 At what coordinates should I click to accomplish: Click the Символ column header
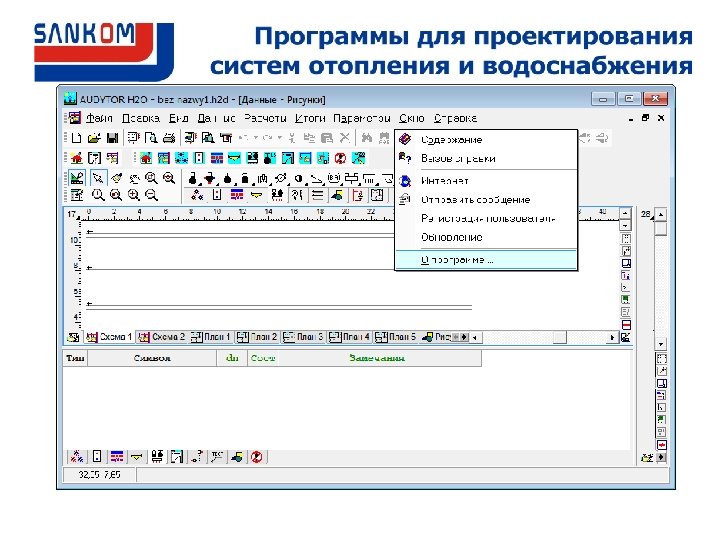[152, 358]
